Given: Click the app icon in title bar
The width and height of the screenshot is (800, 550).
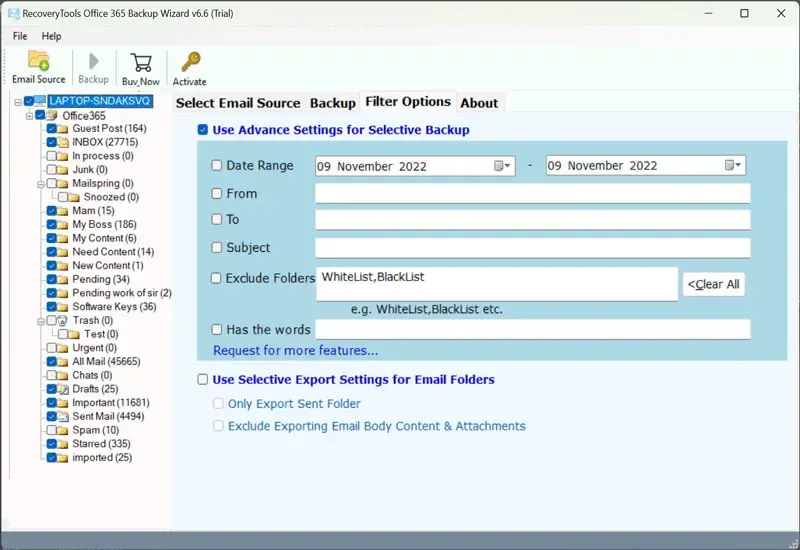Looking at the screenshot, I should (13, 13).
